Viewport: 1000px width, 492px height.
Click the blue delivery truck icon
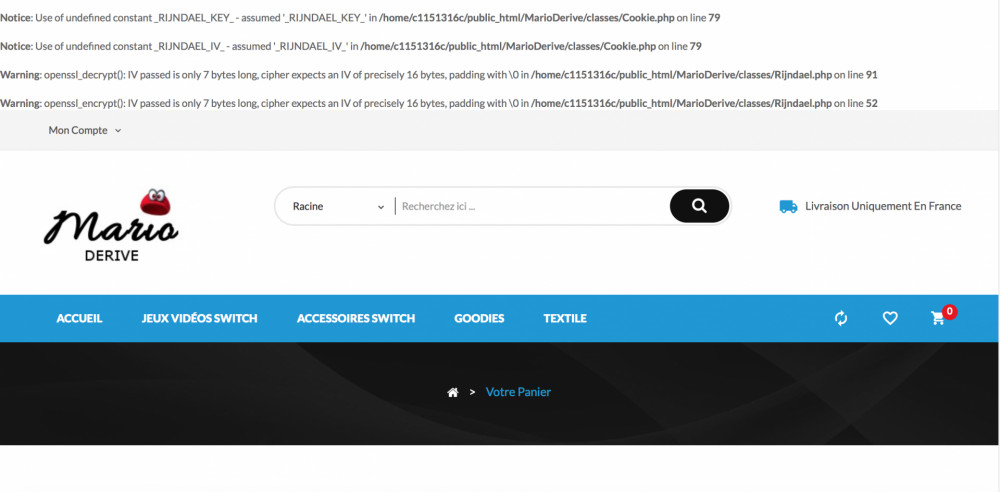click(788, 206)
